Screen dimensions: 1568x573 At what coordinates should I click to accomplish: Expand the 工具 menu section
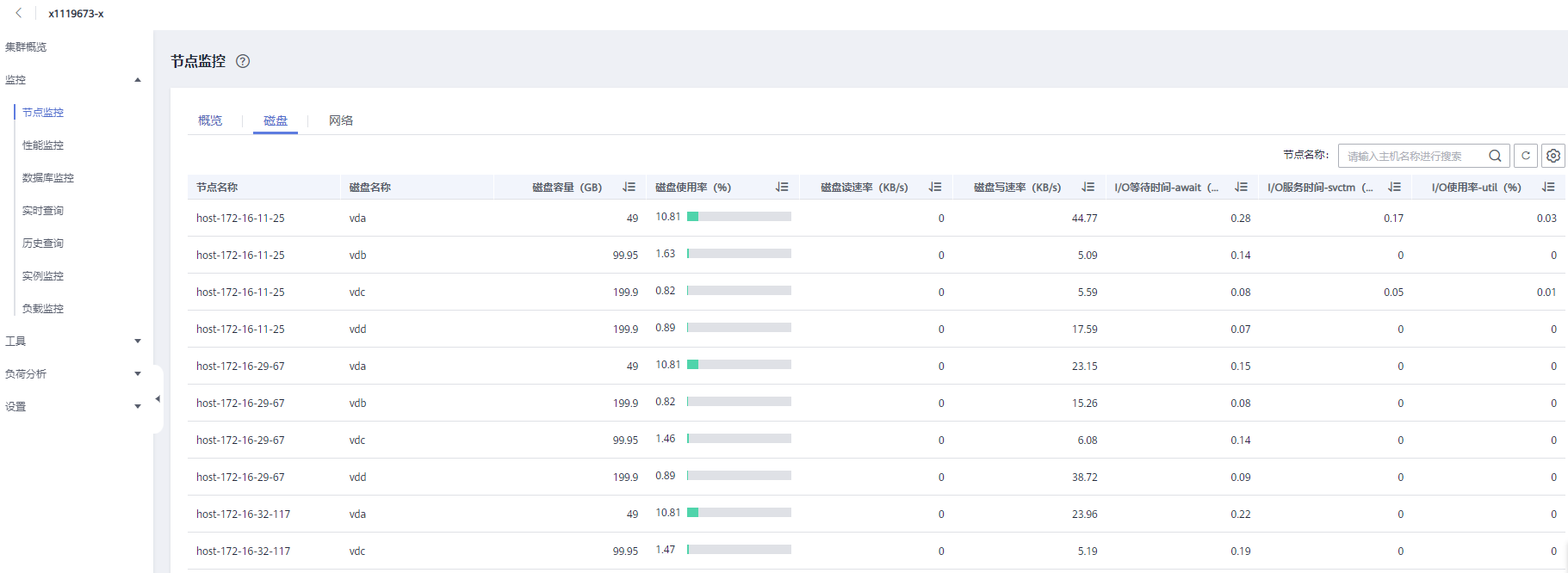click(138, 342)
